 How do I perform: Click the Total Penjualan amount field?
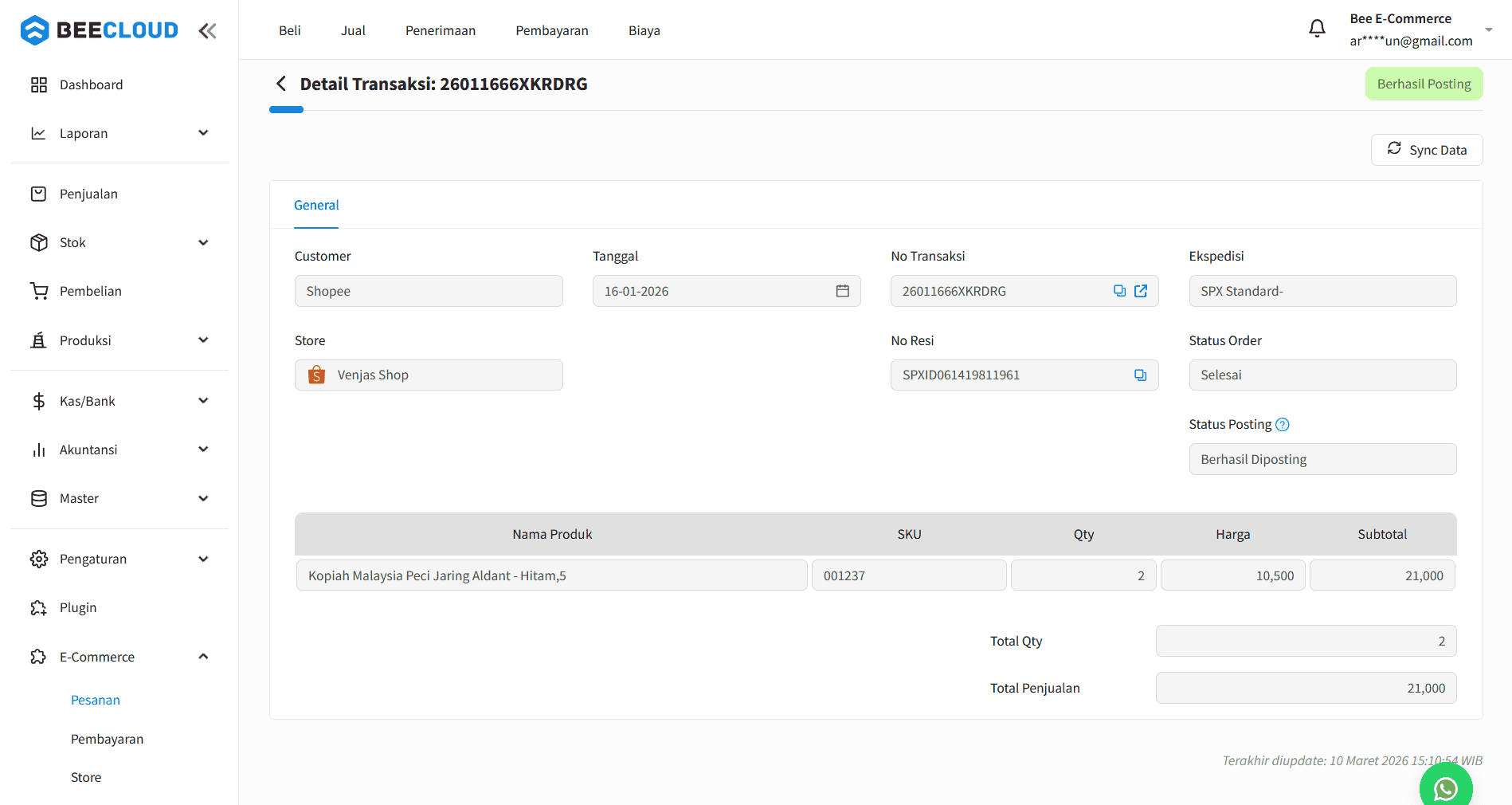1305,687
